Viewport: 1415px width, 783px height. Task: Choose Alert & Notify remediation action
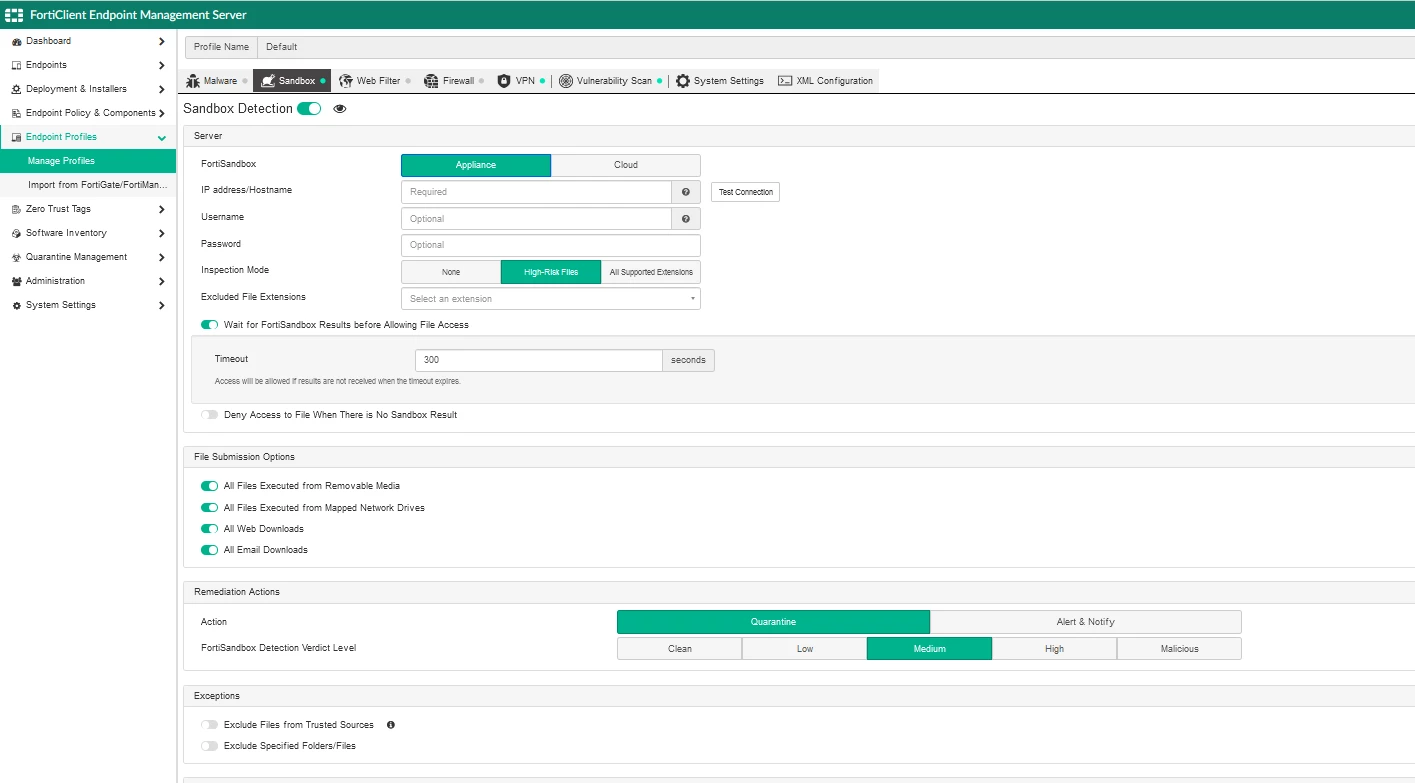(1086, 622)
